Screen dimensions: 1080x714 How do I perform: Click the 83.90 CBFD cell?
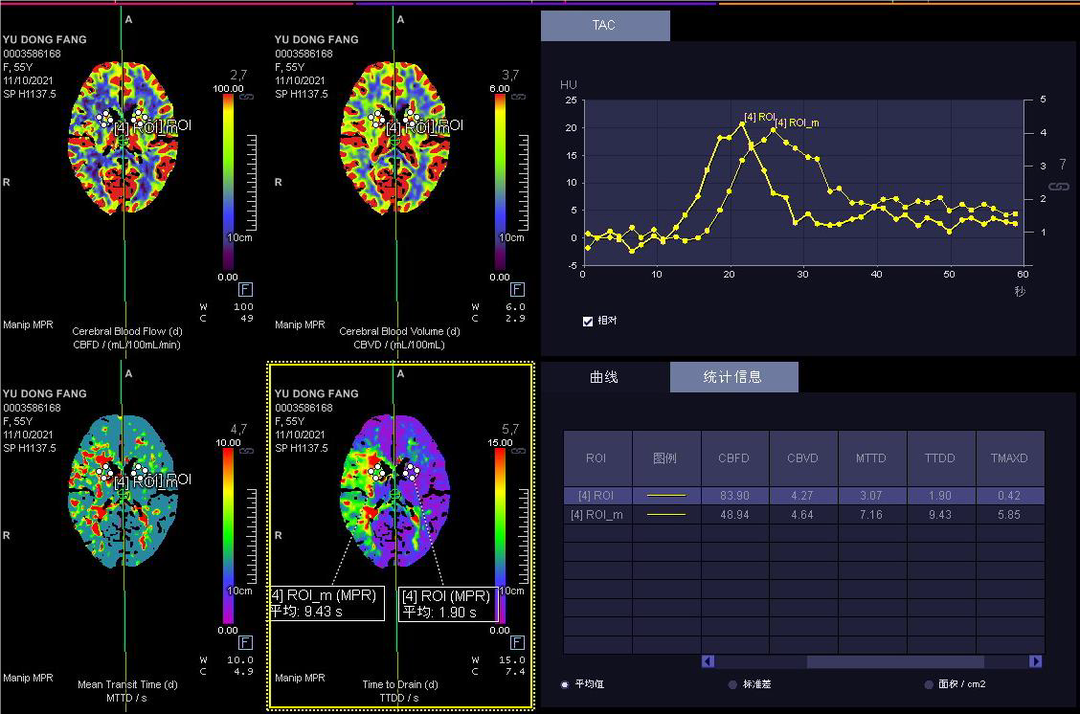click(x=735, y=496)
